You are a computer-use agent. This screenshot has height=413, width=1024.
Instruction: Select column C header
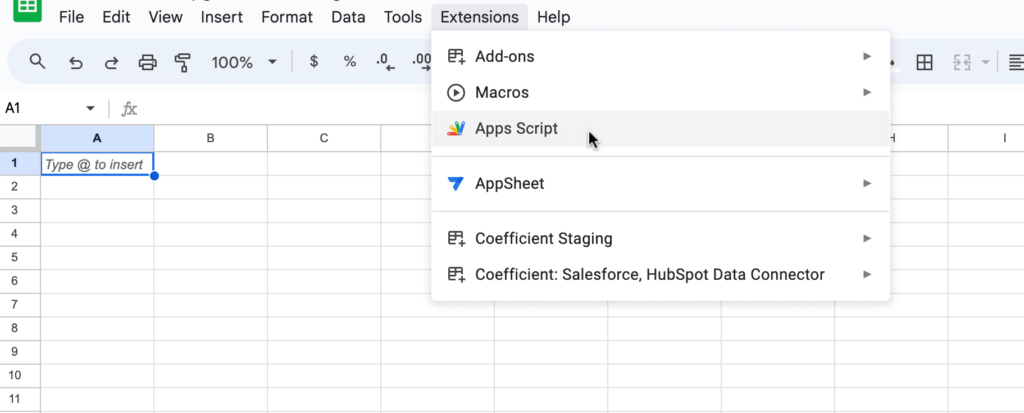324,139
